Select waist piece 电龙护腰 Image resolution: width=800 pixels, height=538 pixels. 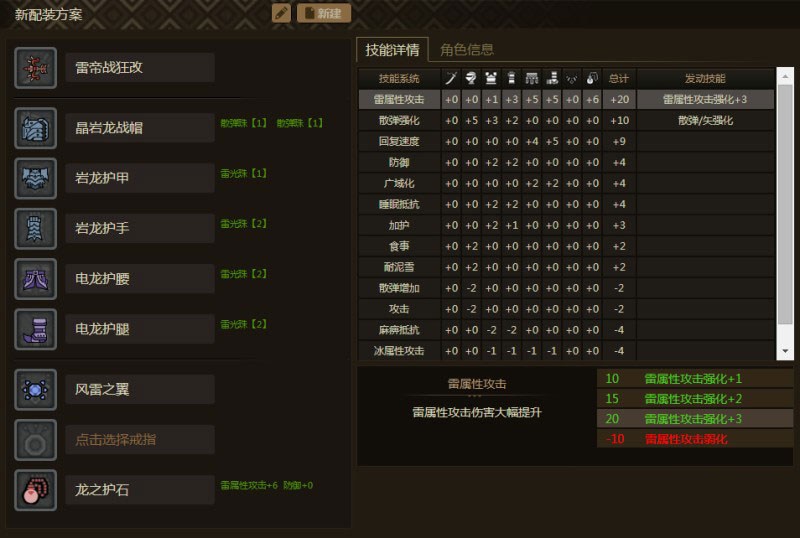[x=140, y=278]
